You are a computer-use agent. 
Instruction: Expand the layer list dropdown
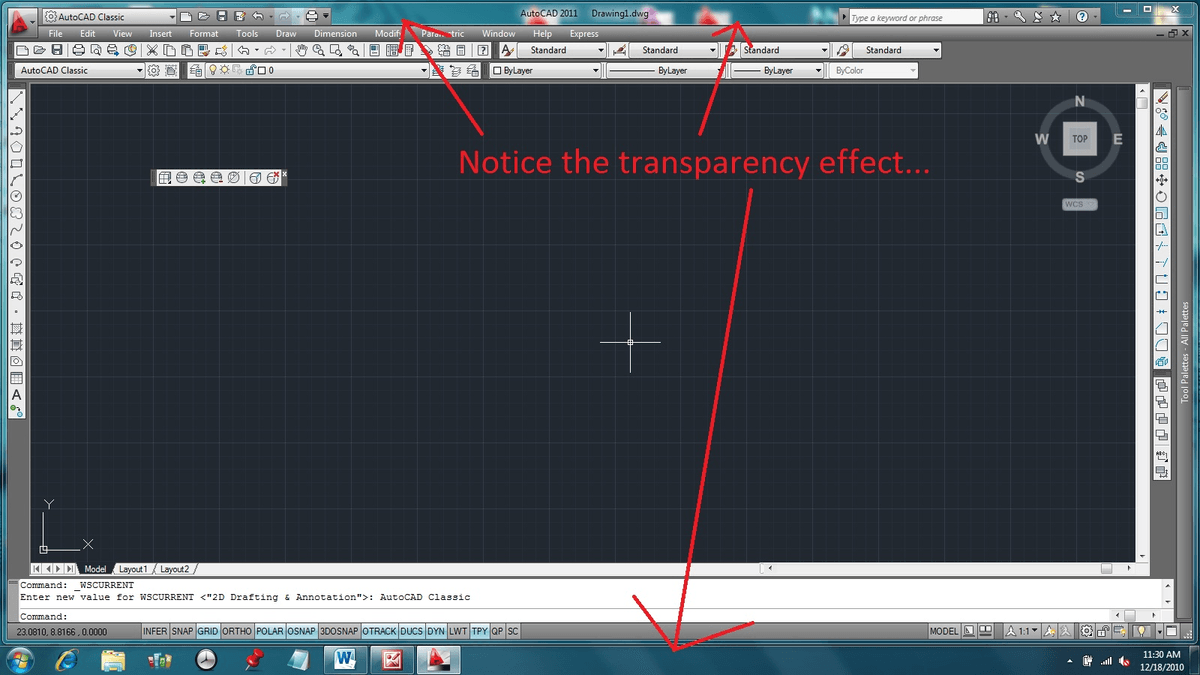(424, 71)
